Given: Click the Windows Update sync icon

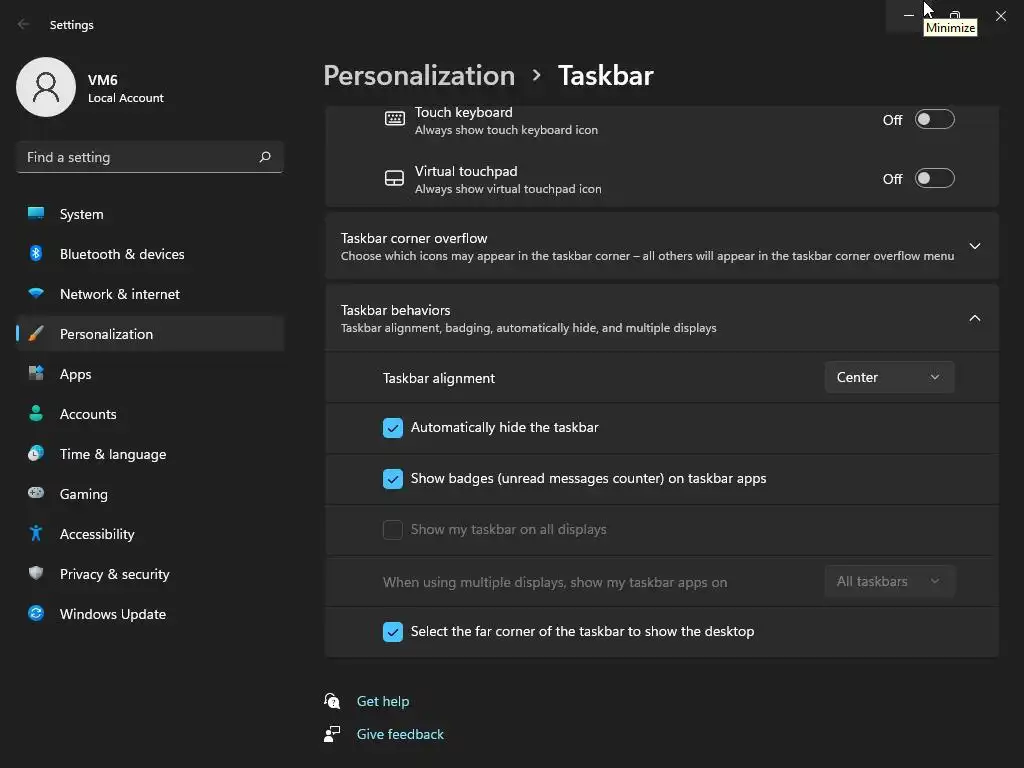Looking at the screenshot, I should (36, 614).
